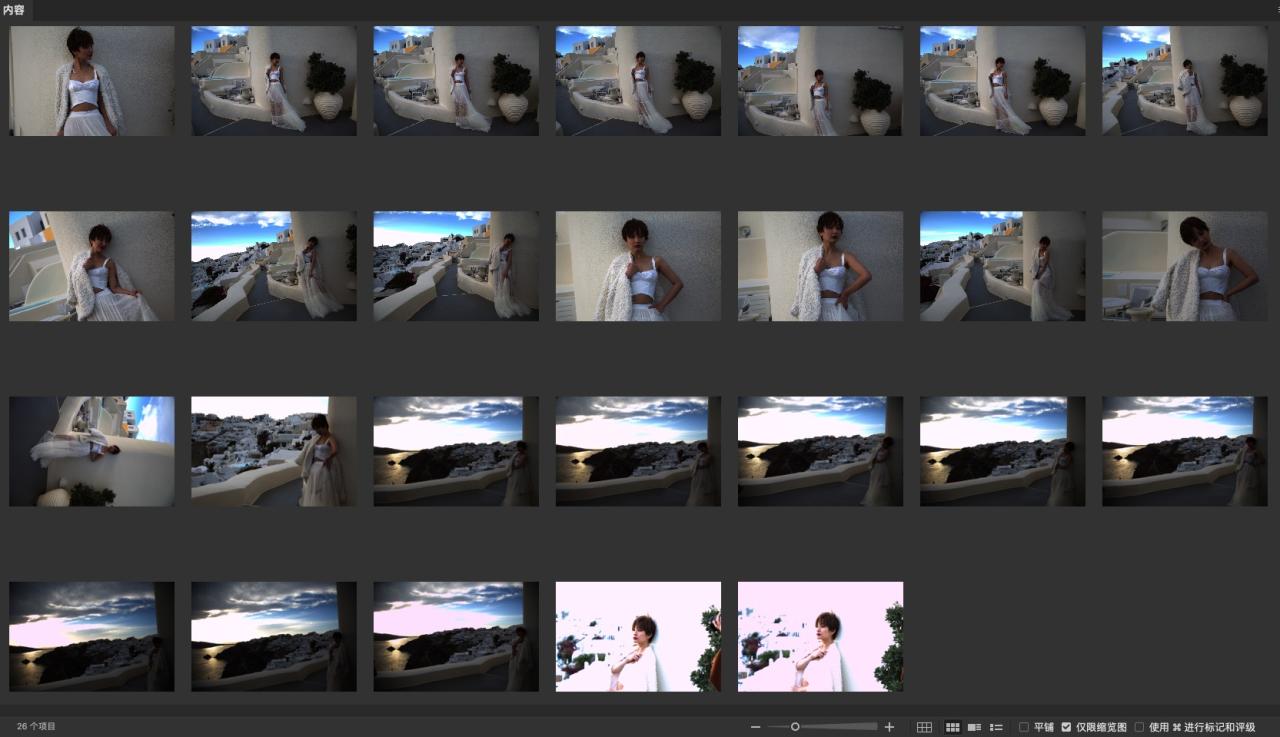
Task: Select photo of woman holding skirt beside blue sky
Action: 92,266
